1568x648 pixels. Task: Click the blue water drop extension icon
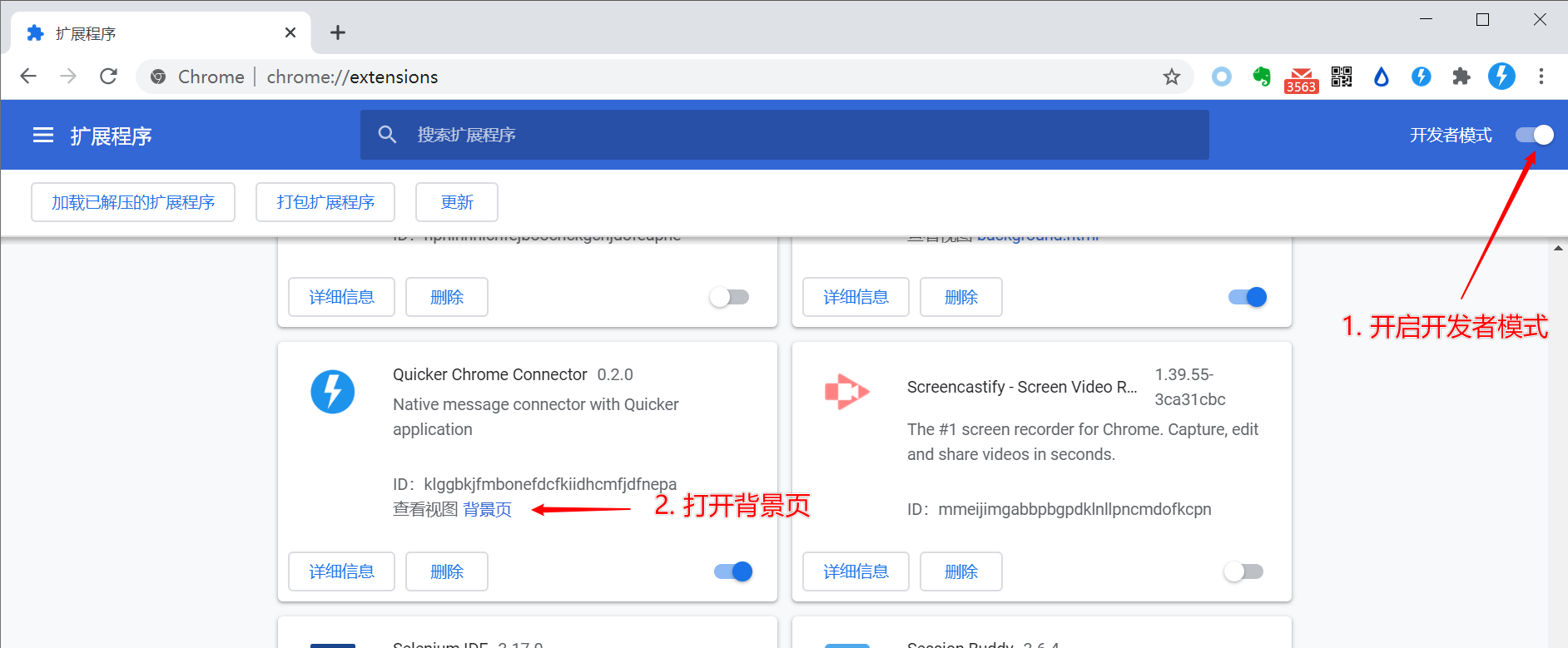pos(1382,77)
